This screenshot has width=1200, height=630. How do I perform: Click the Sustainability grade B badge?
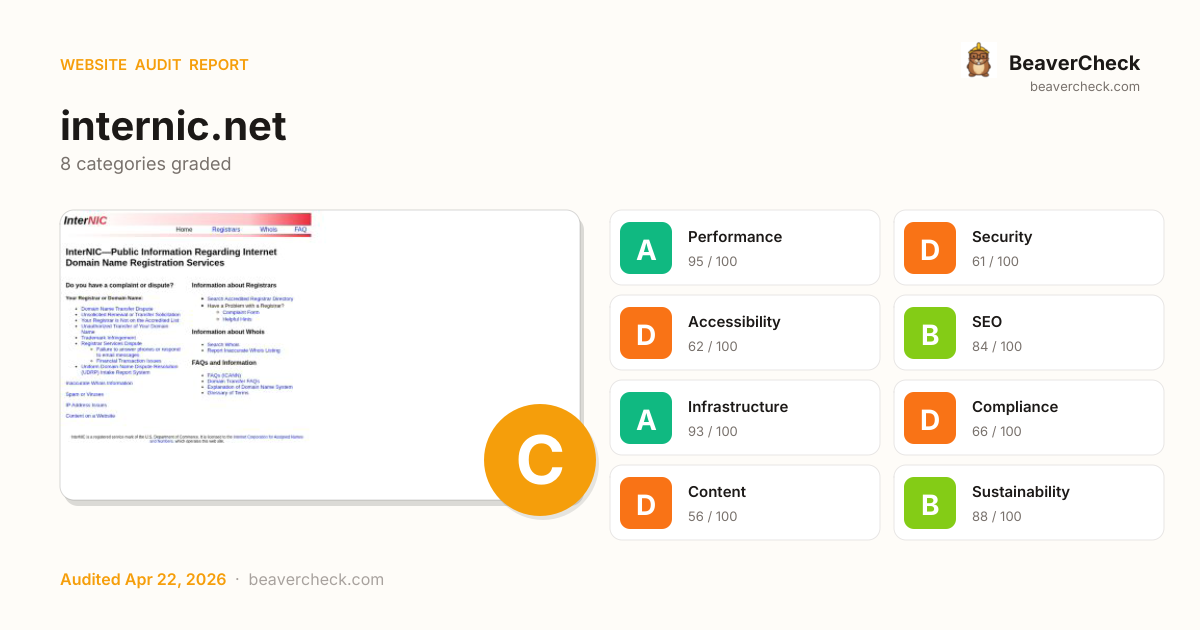pos(930,503)
